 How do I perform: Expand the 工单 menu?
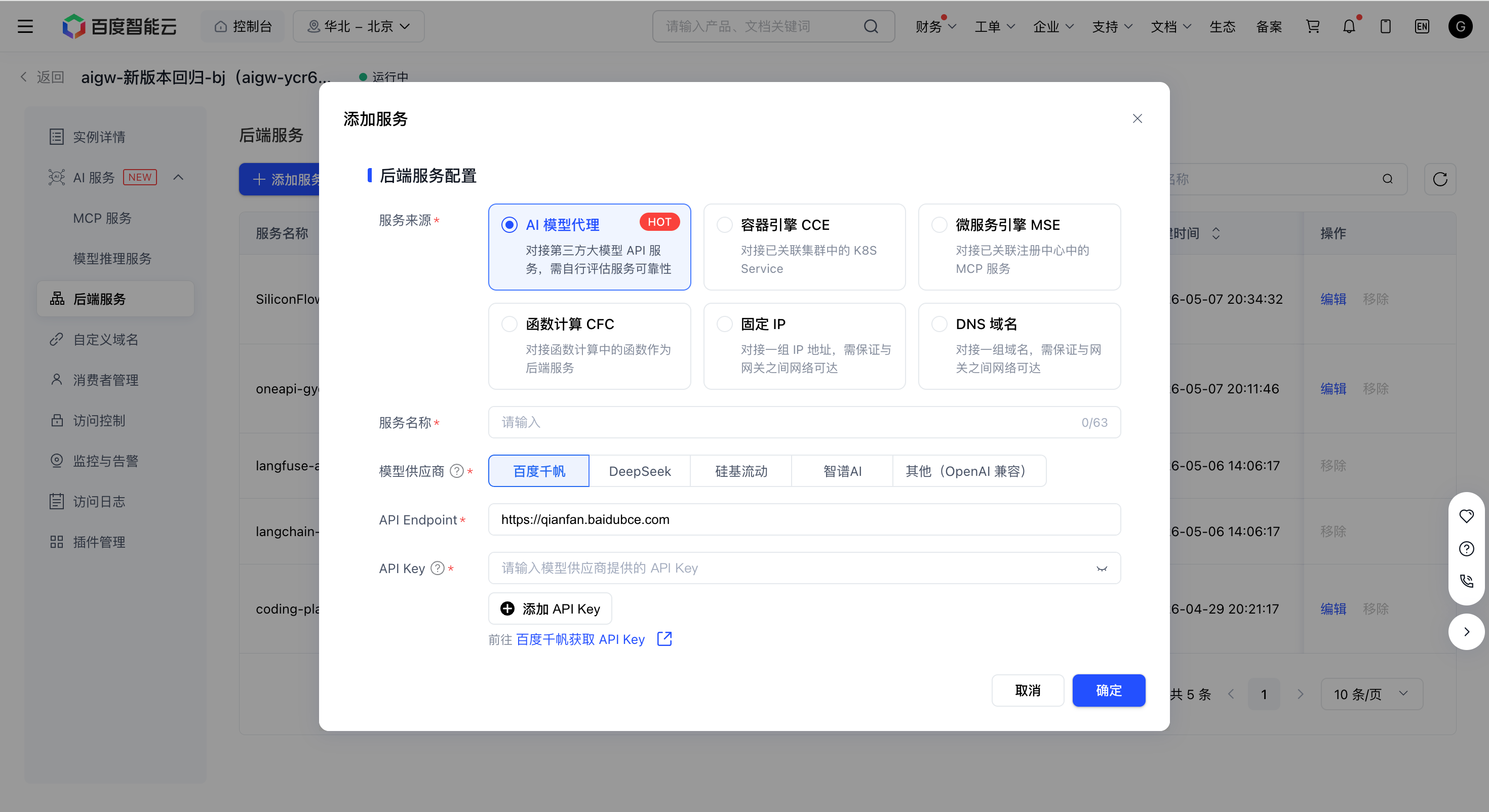pos(994,27)
